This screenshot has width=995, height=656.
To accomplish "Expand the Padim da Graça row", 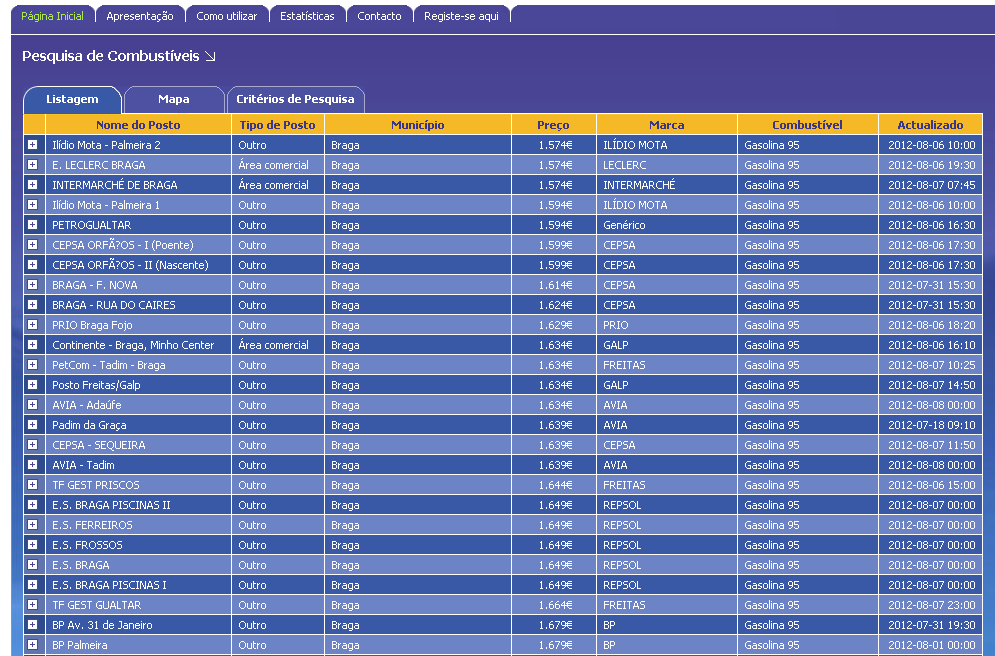I will pos(32,424).
